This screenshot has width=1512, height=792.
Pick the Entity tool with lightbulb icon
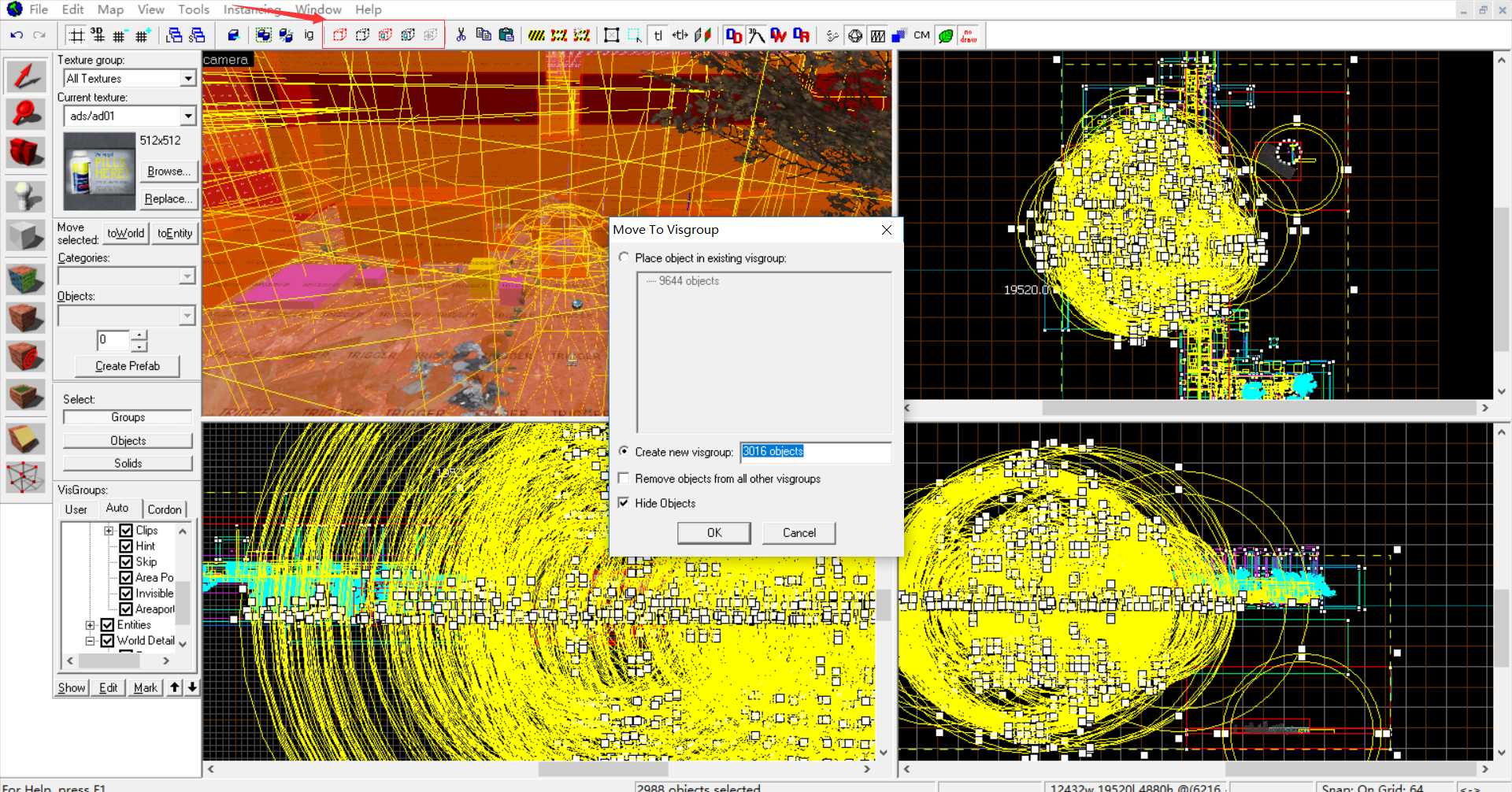click(x=25, y=195)
